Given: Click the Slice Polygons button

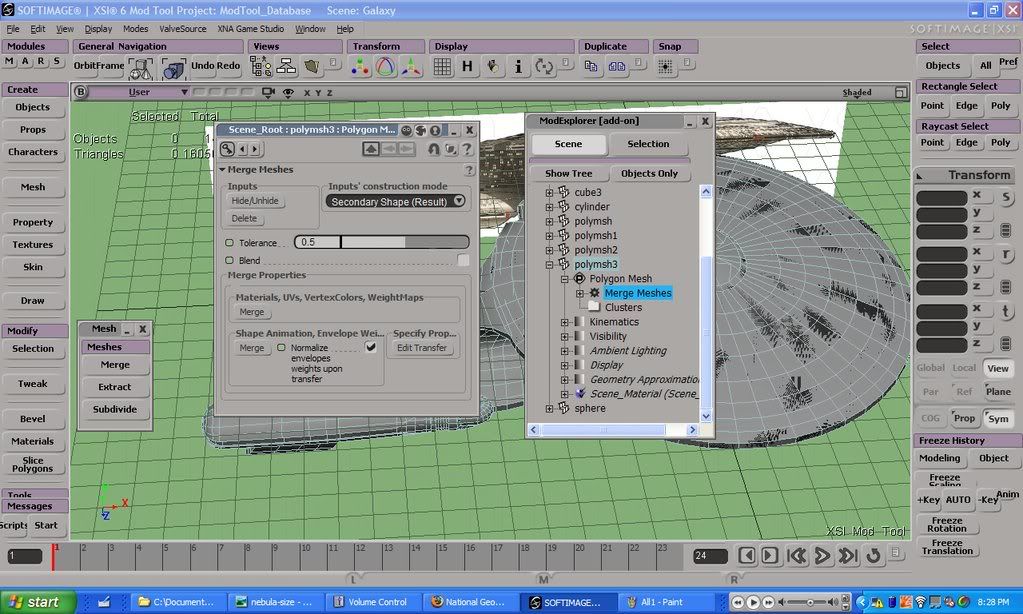Looking at the screenshot, I should tap(33, 464).
